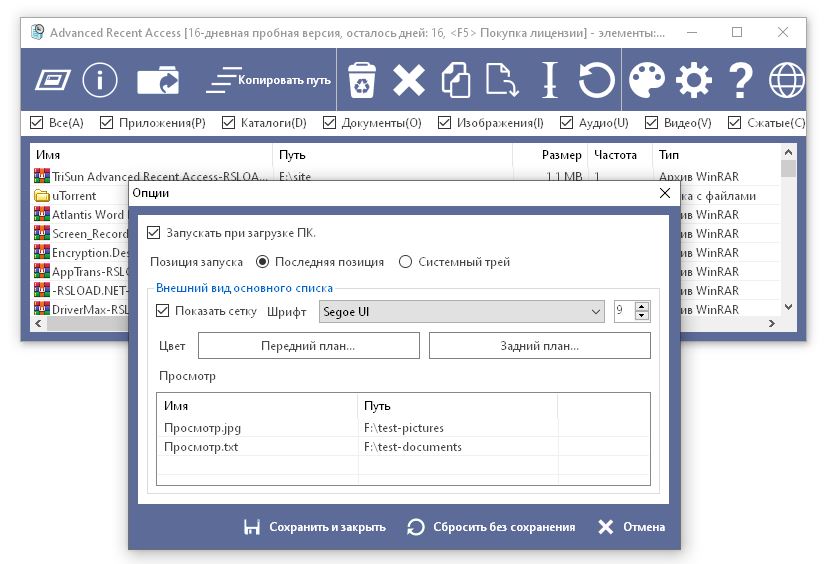827x564 pixels.
Task: Click the globe language icon
Action: tap(786, 80)
